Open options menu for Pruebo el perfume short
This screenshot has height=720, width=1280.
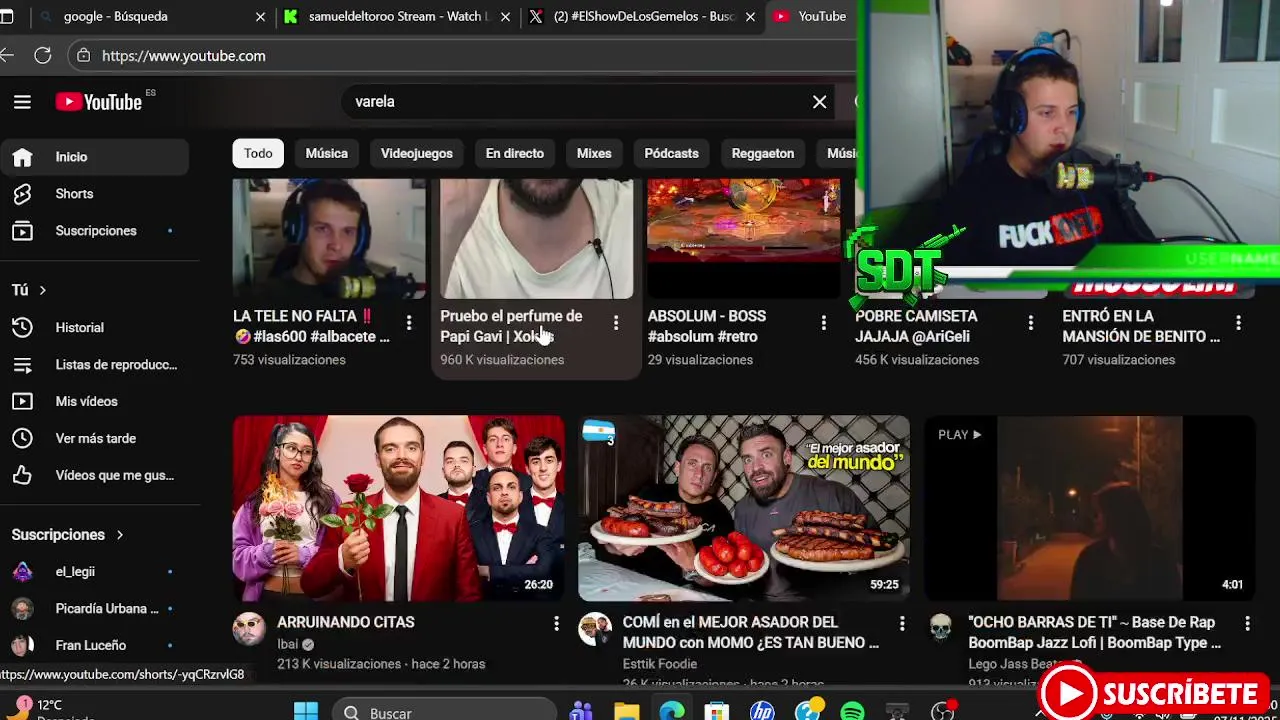point(616,322)
